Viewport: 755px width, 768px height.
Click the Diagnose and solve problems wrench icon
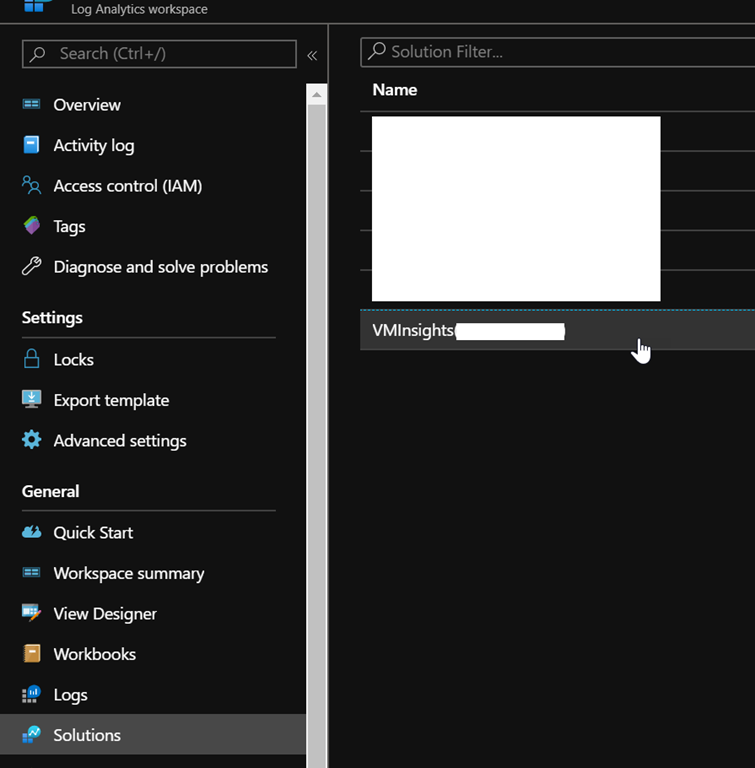(x=32, y=267)
